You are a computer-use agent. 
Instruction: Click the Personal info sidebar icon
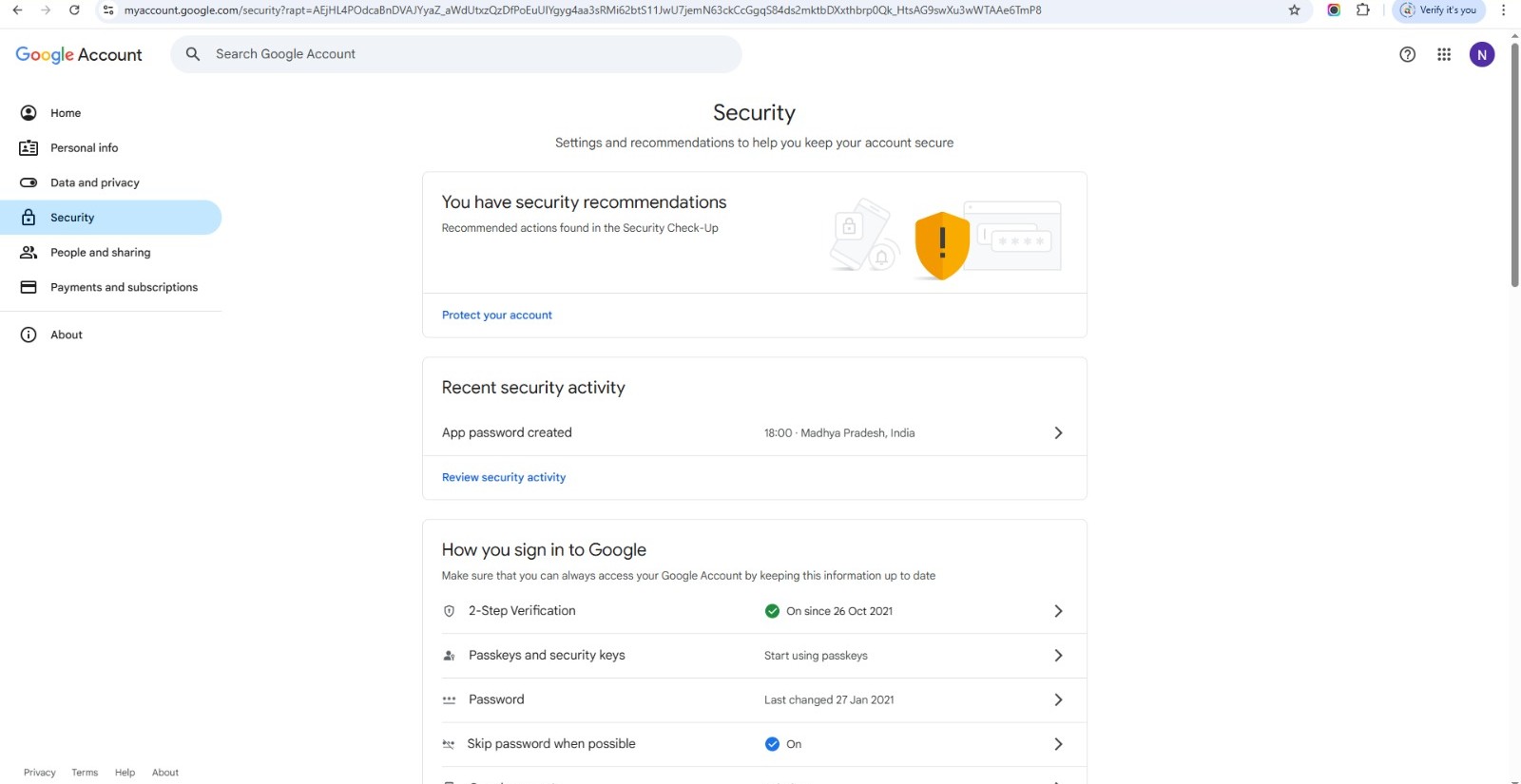[x=29, y=148]
